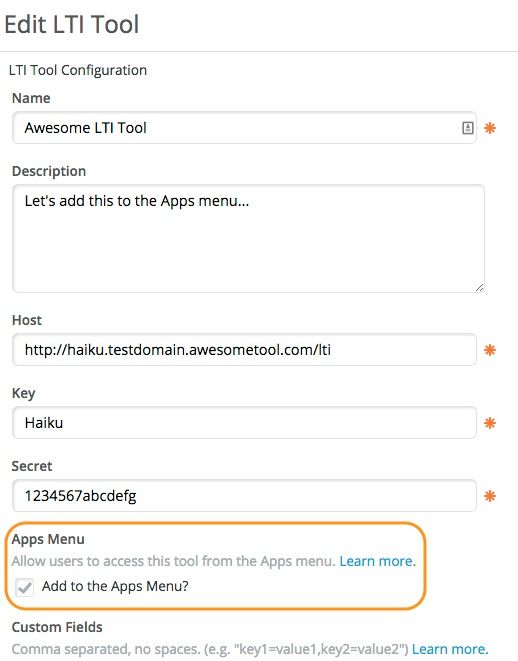The height and width of the screenshot is (661, 518).
Task: Click the required asterisk next to Host
Action: (490, 350)
